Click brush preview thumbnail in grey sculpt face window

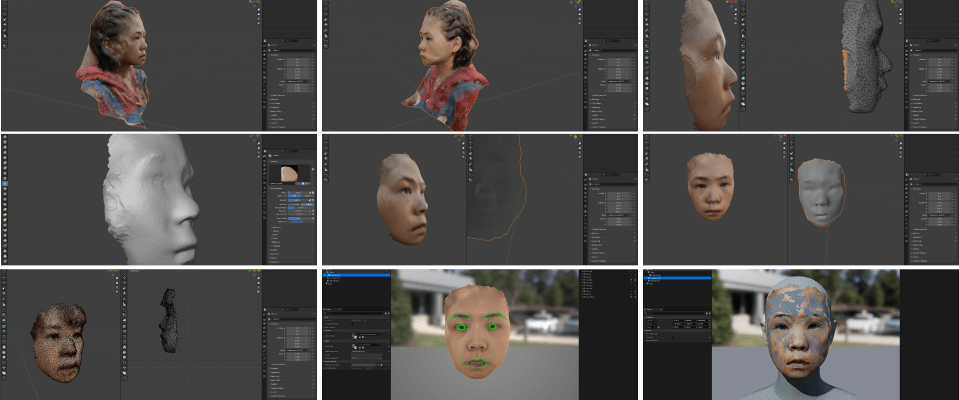(x=289, y=174)
